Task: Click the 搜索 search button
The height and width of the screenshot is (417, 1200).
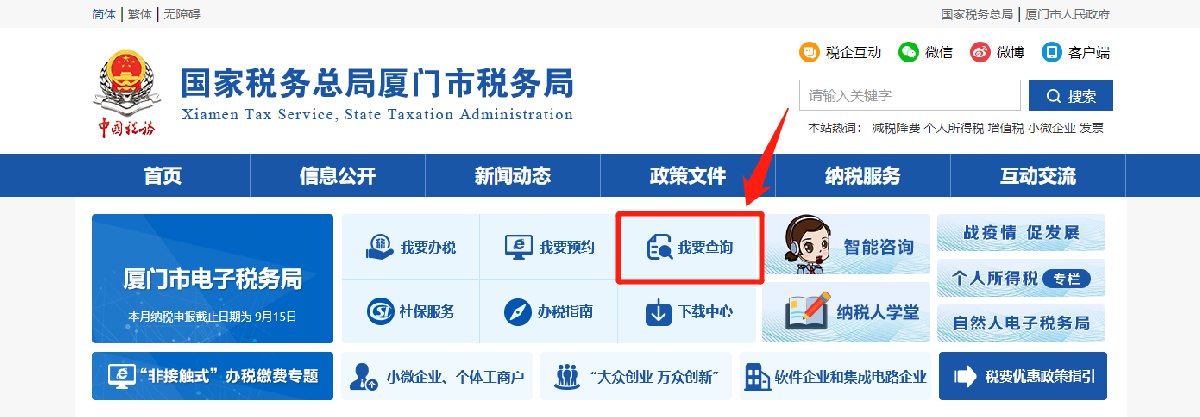Action: point(1071,96)
